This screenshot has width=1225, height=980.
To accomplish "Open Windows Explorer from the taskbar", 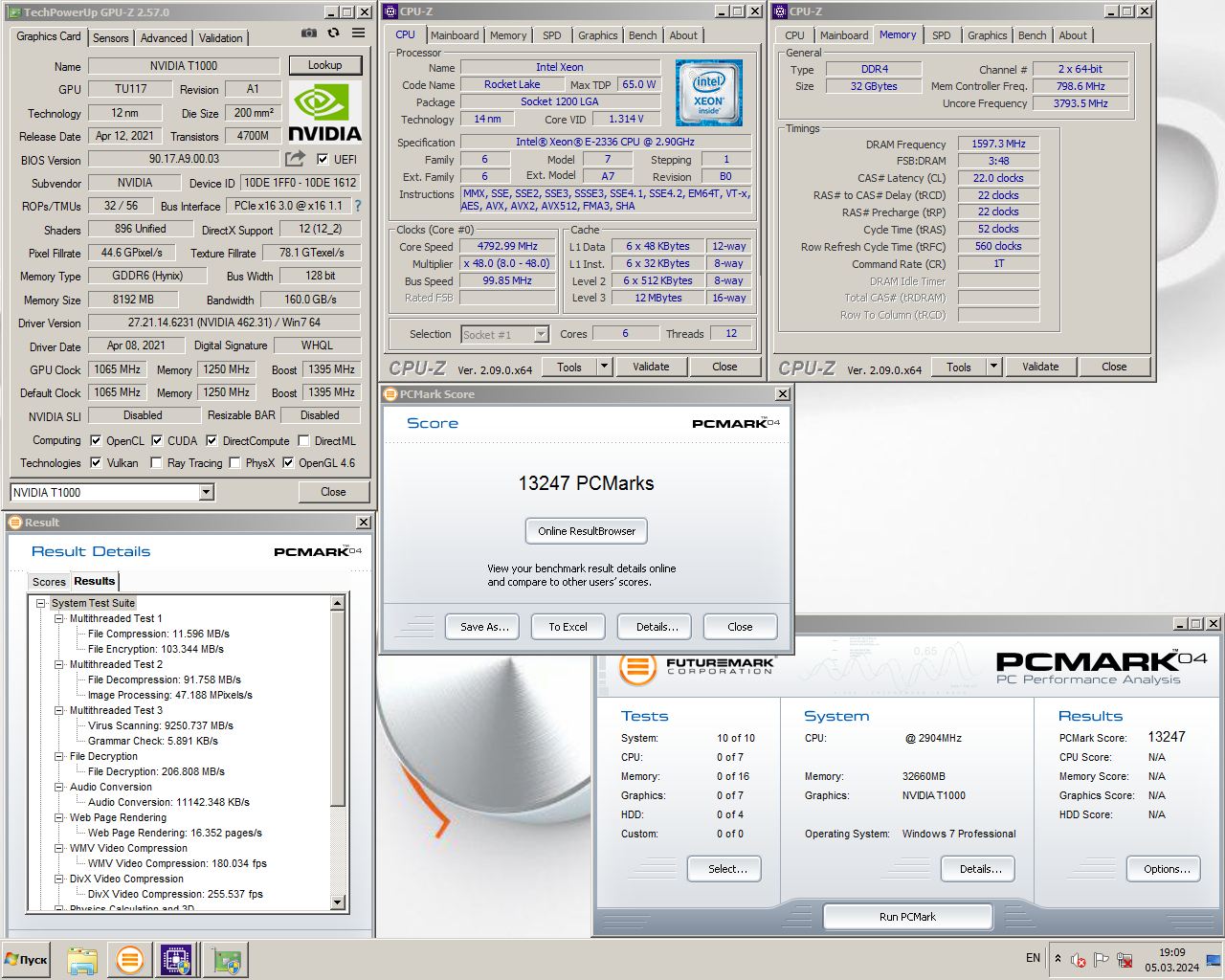I will 82,960.
